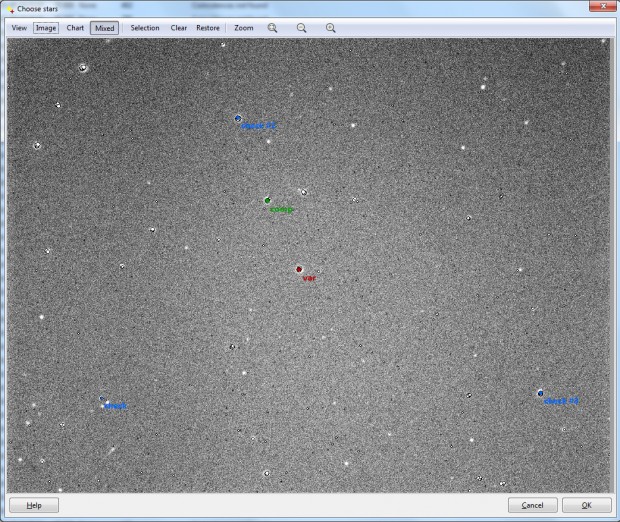Close the Choose stars dialog

click(x=603, y=6)
